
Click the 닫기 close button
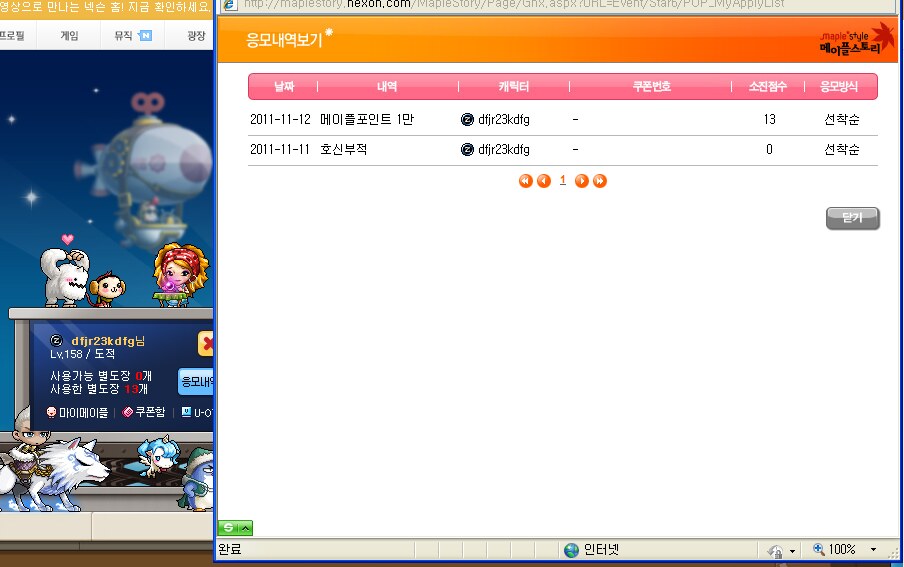tap(853, 219)
